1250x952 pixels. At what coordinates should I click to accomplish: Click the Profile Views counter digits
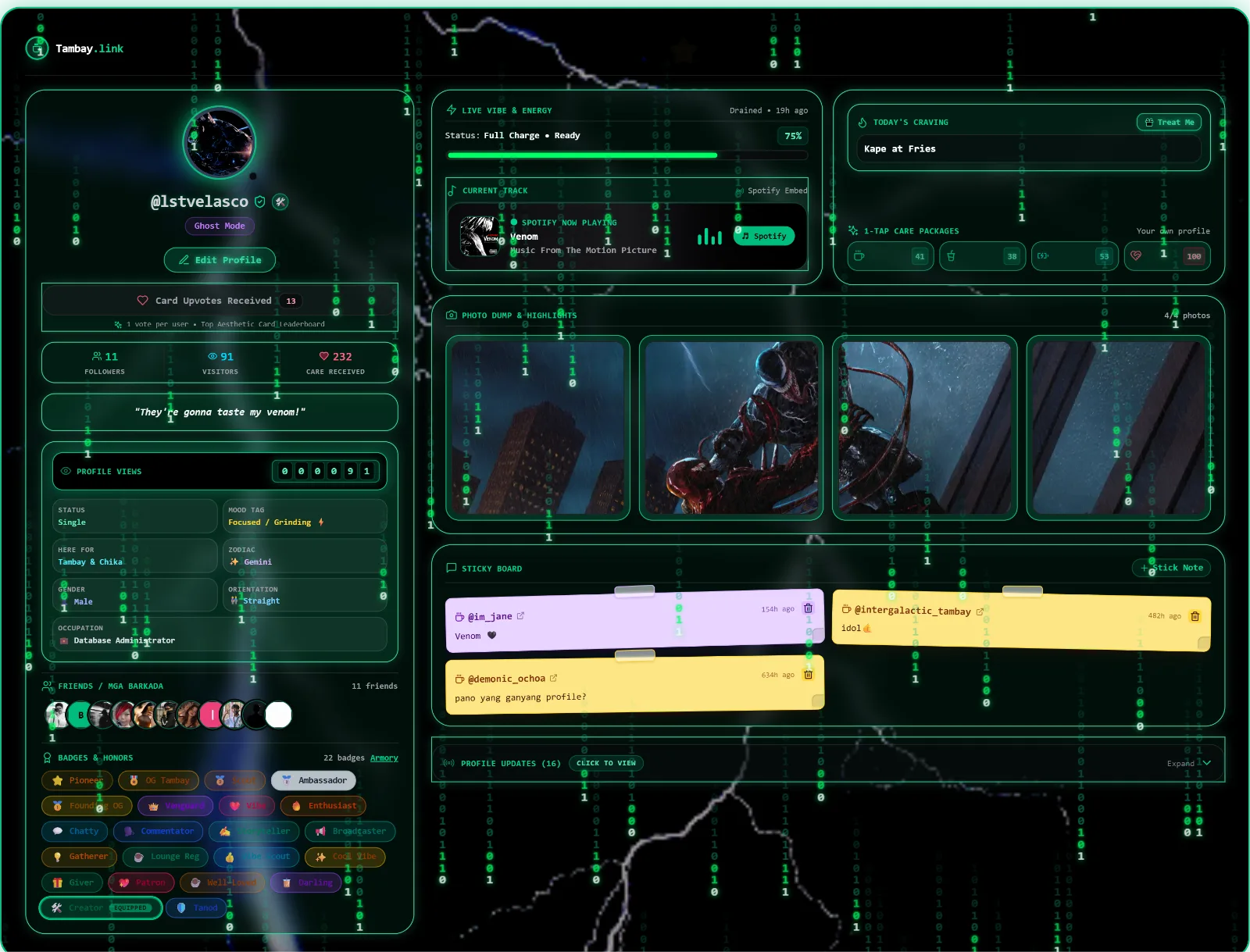click(325, 471)
